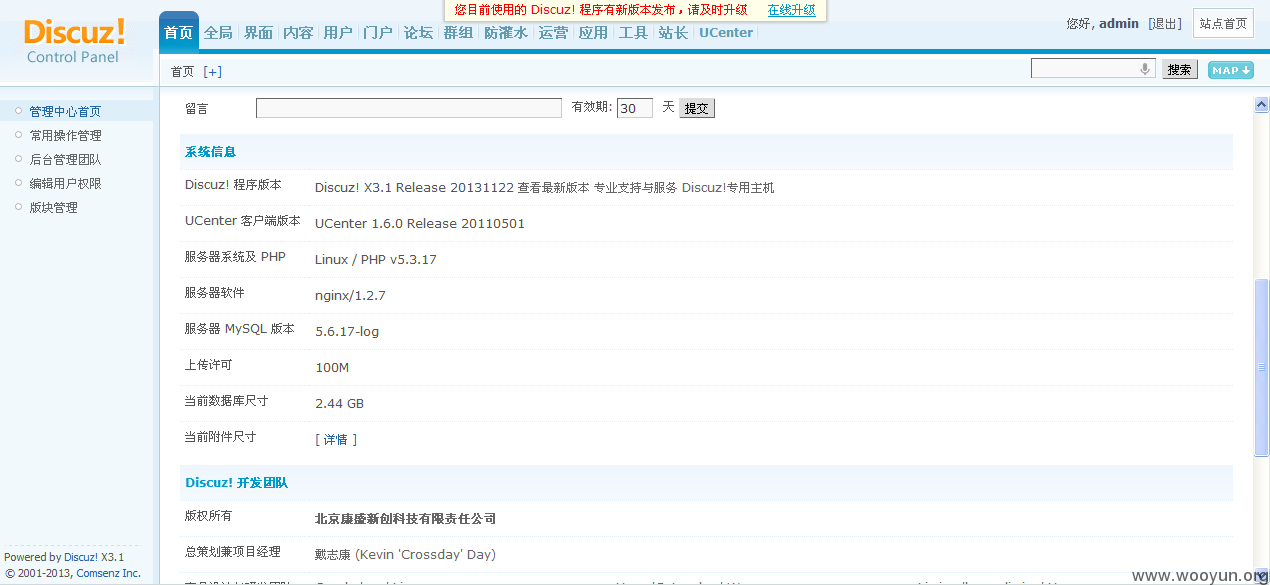Focus the top search input field

[x=1093, y=68]
